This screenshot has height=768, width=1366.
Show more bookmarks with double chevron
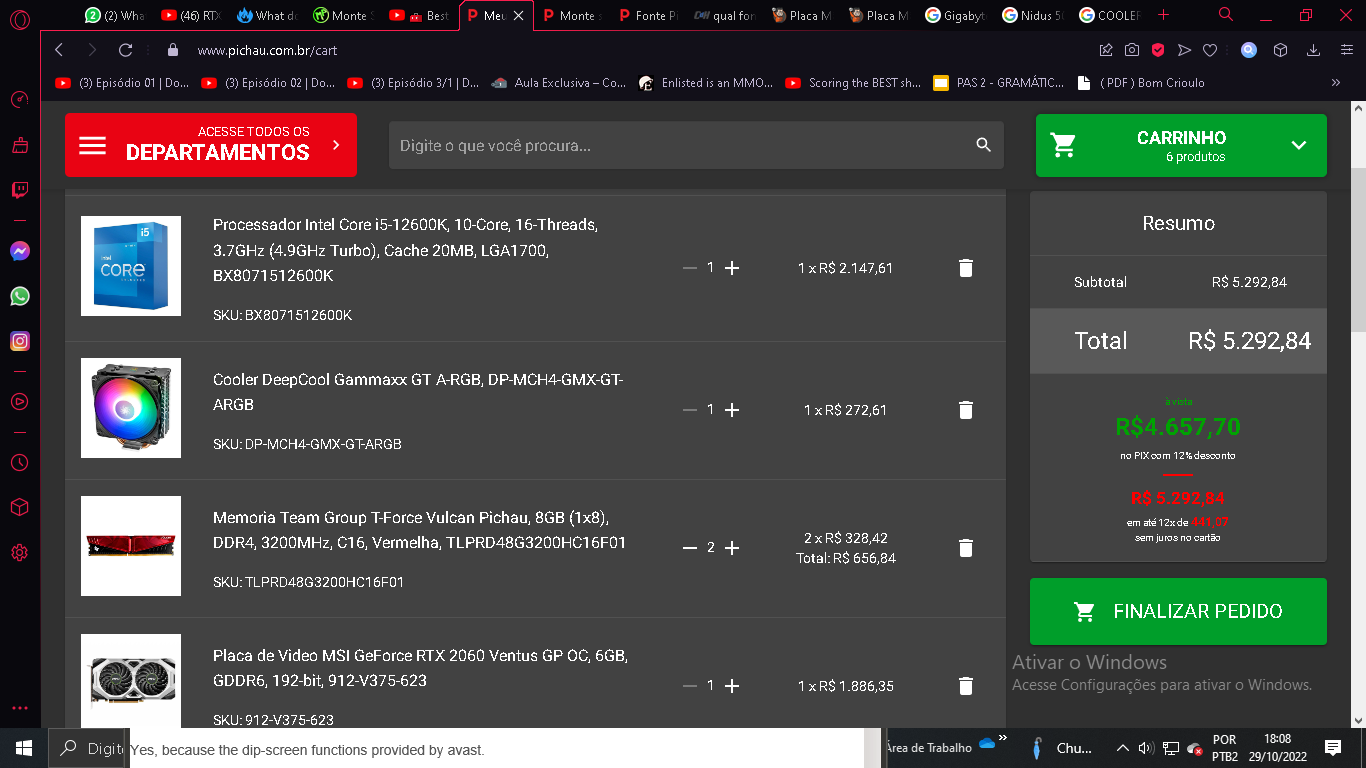coord(1336,83)
